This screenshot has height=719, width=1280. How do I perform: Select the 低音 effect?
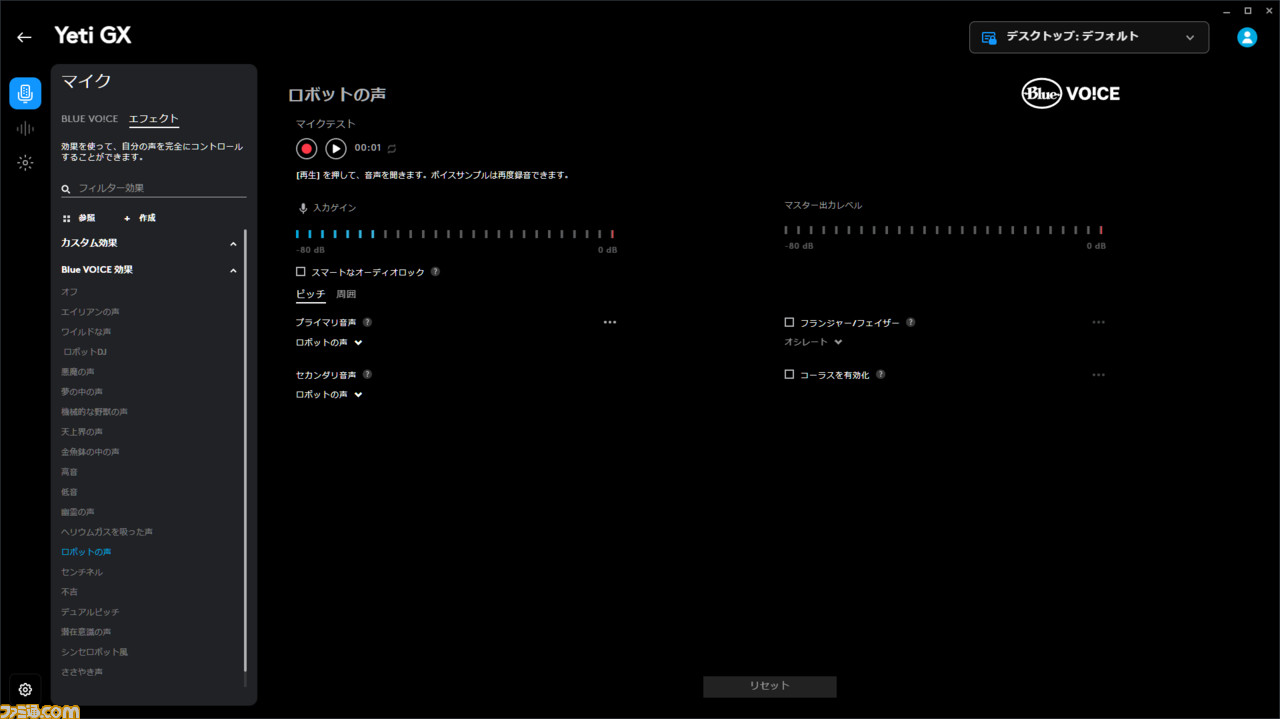[x=69, y=492]
